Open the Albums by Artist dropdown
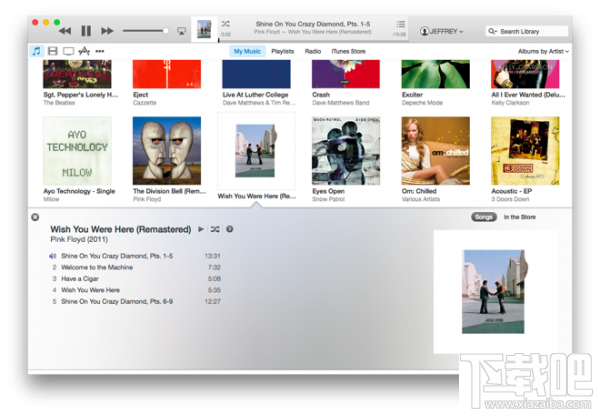 [543, 51]
